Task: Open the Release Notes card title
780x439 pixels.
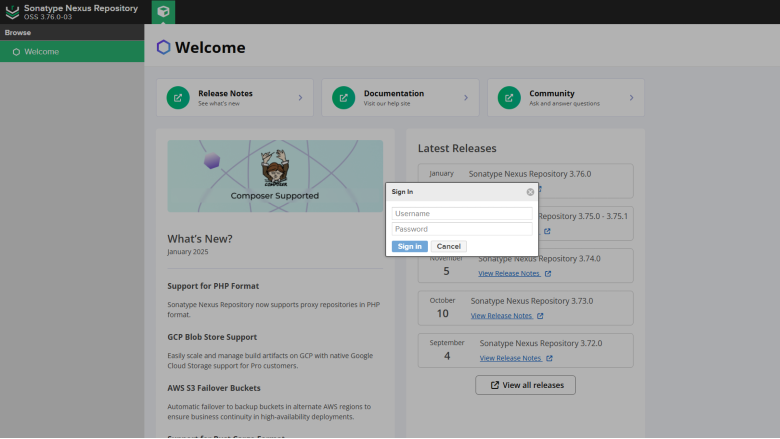Action: tap(225, 93)
